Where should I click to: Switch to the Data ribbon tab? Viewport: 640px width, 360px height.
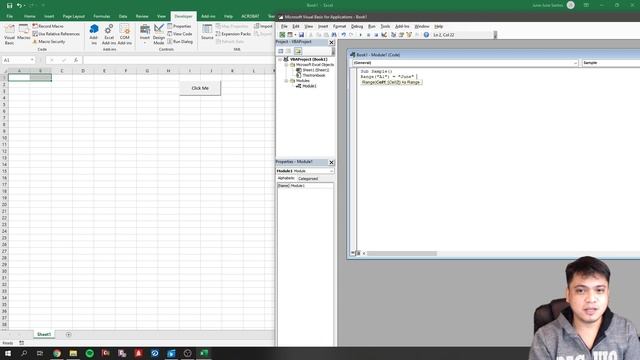(x=123, y=16)
